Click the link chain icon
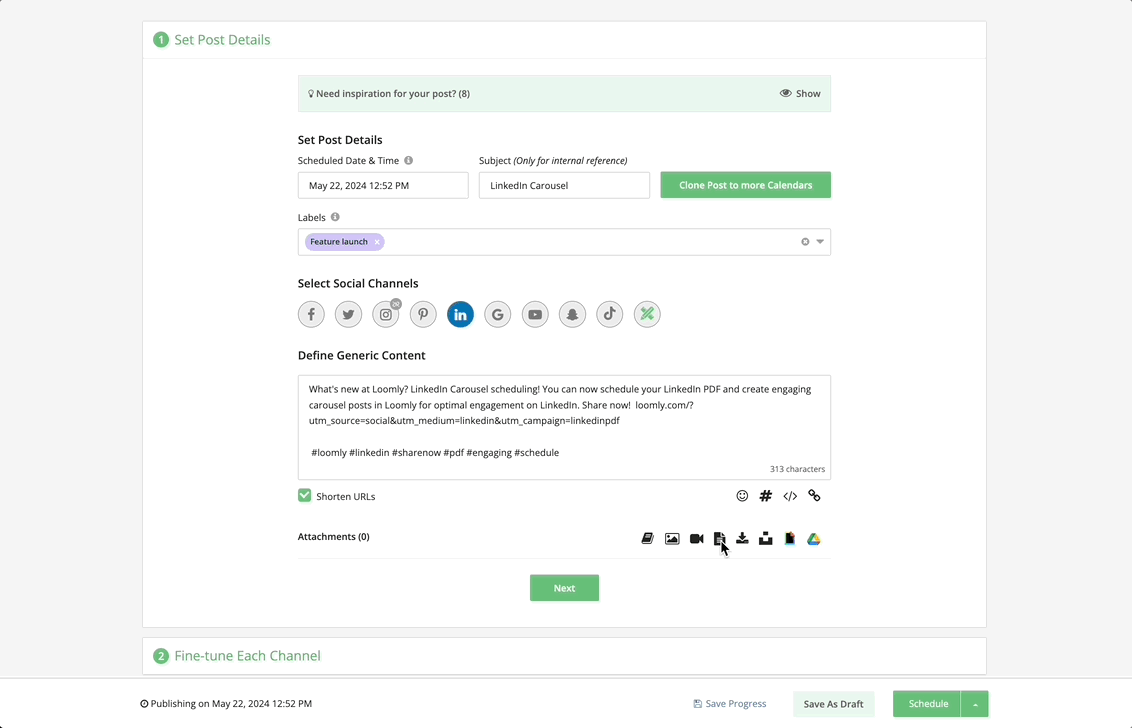This screenshot has height=728, width=1132. [814, 496]
